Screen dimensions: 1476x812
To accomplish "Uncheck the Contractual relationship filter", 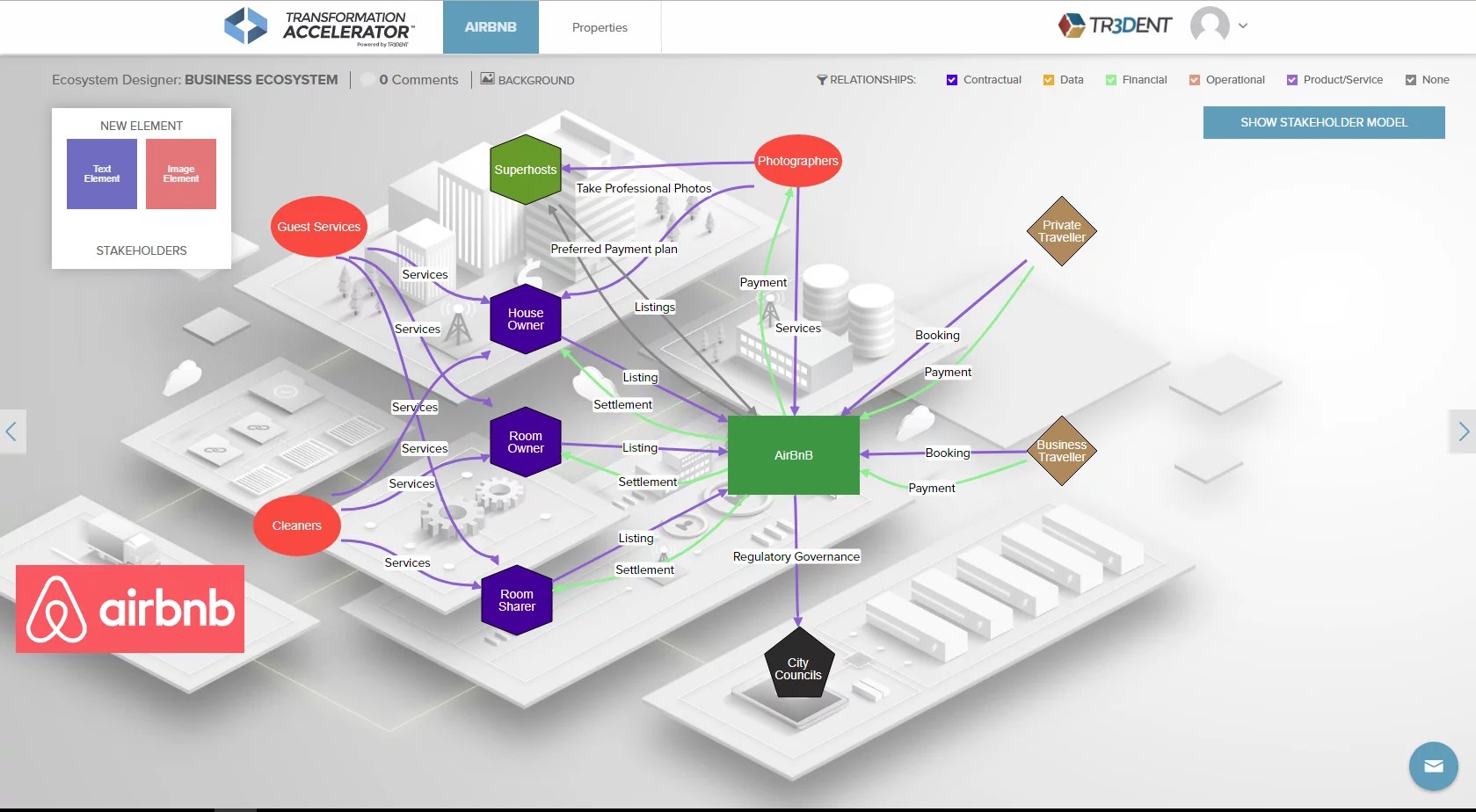I will [x=951, y=79].
